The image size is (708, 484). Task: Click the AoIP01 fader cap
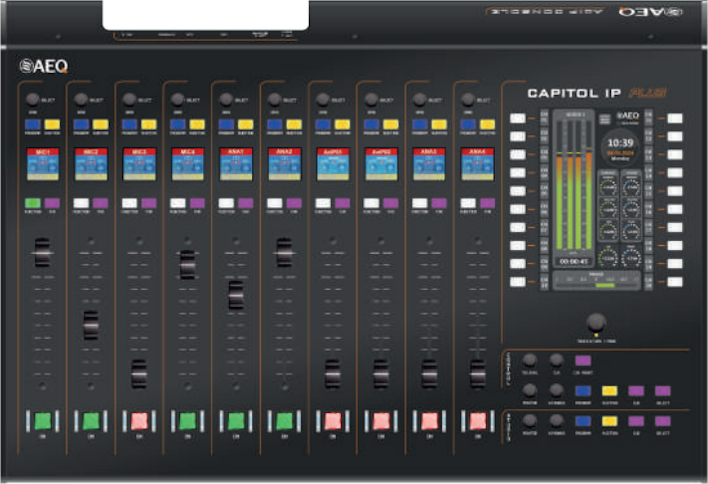[332, 374]
